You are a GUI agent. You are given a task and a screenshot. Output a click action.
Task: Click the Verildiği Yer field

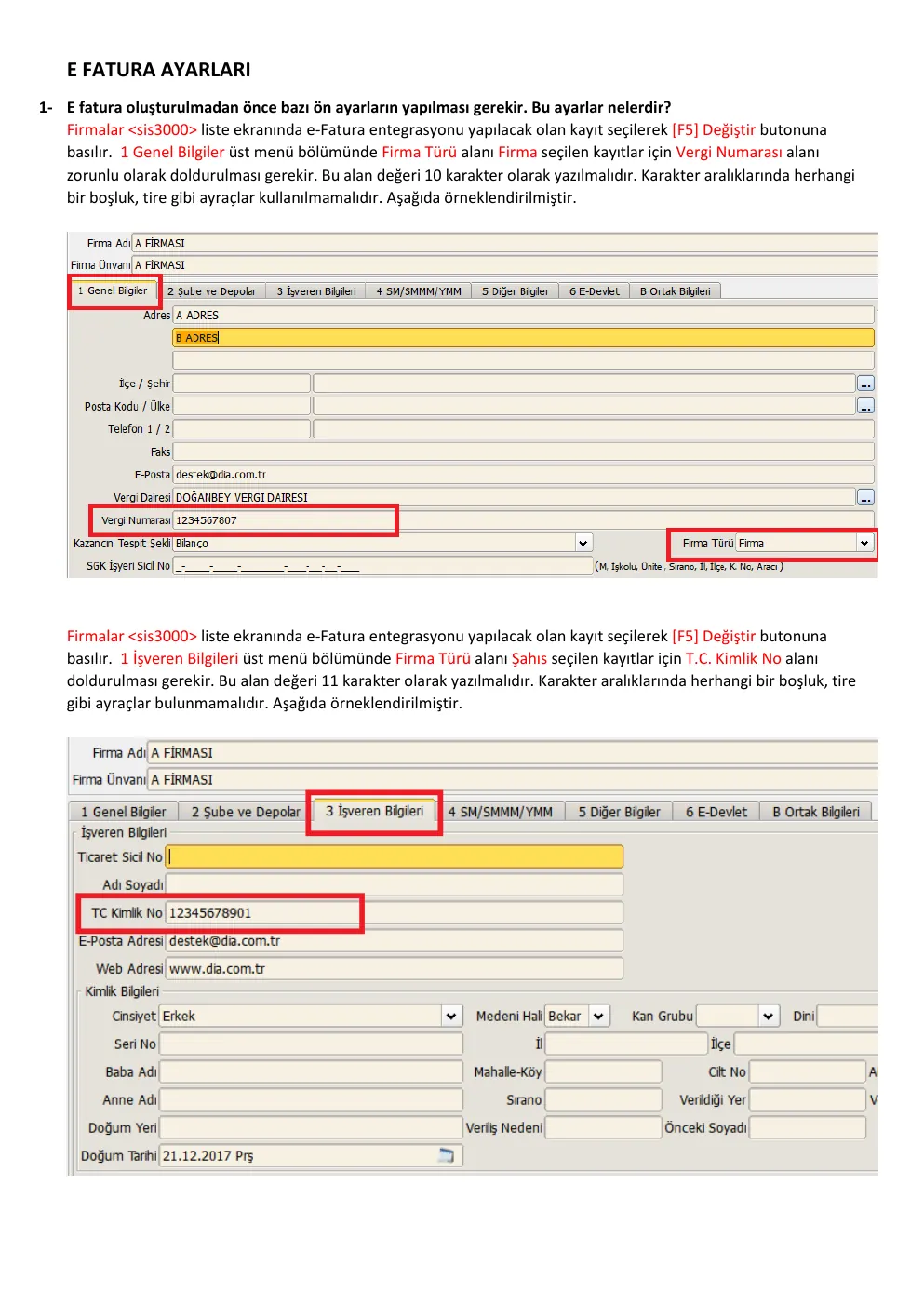coord(808,1099)
